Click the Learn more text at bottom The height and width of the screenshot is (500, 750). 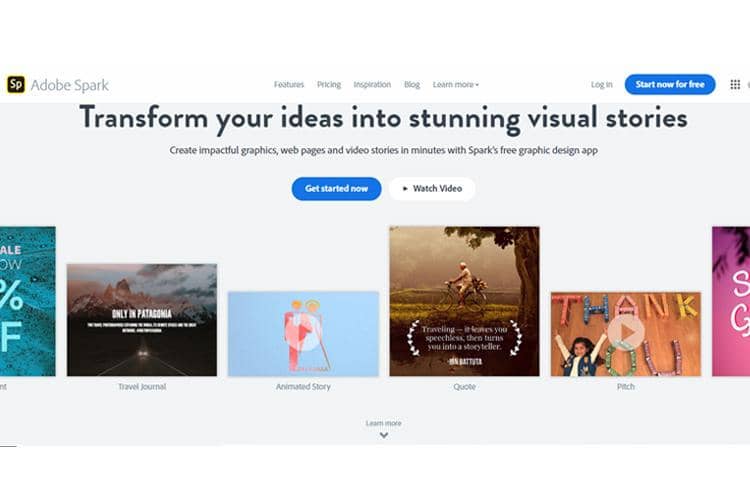(x=383, y=423)
